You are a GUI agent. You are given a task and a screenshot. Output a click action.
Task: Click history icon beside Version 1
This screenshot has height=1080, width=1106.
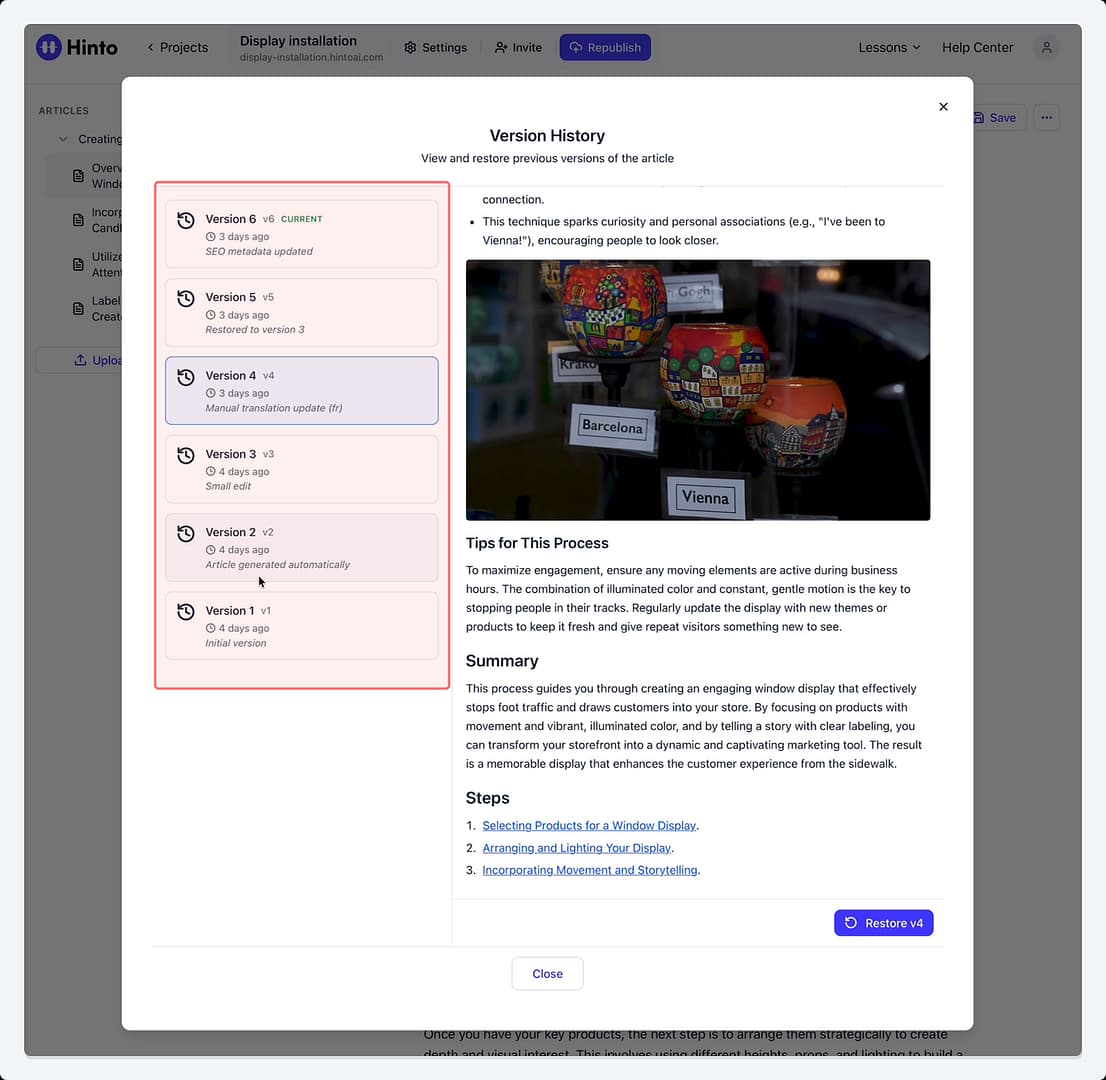(x=186, y=612)
